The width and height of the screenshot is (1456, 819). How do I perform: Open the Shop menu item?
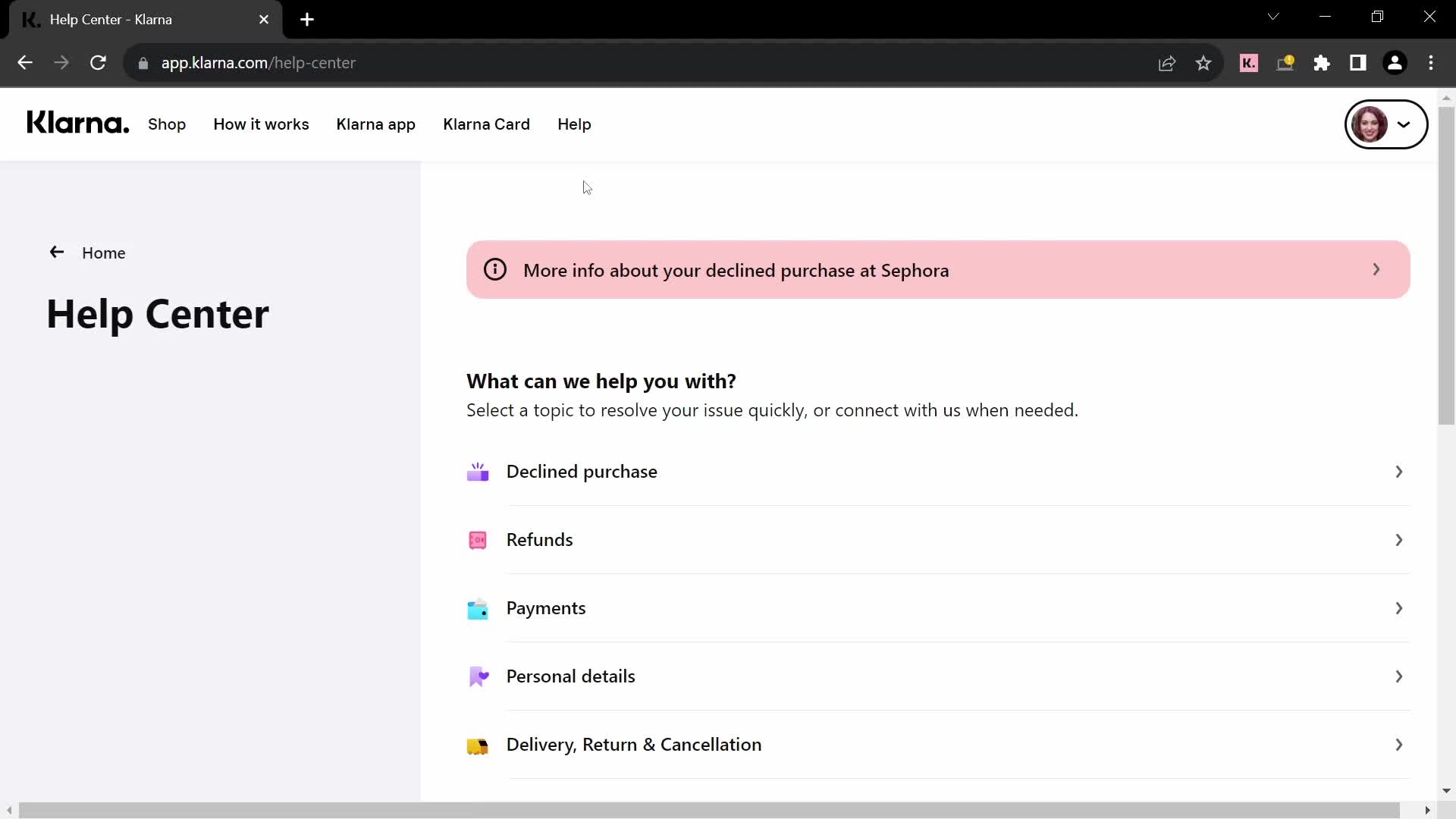(167, 124)
